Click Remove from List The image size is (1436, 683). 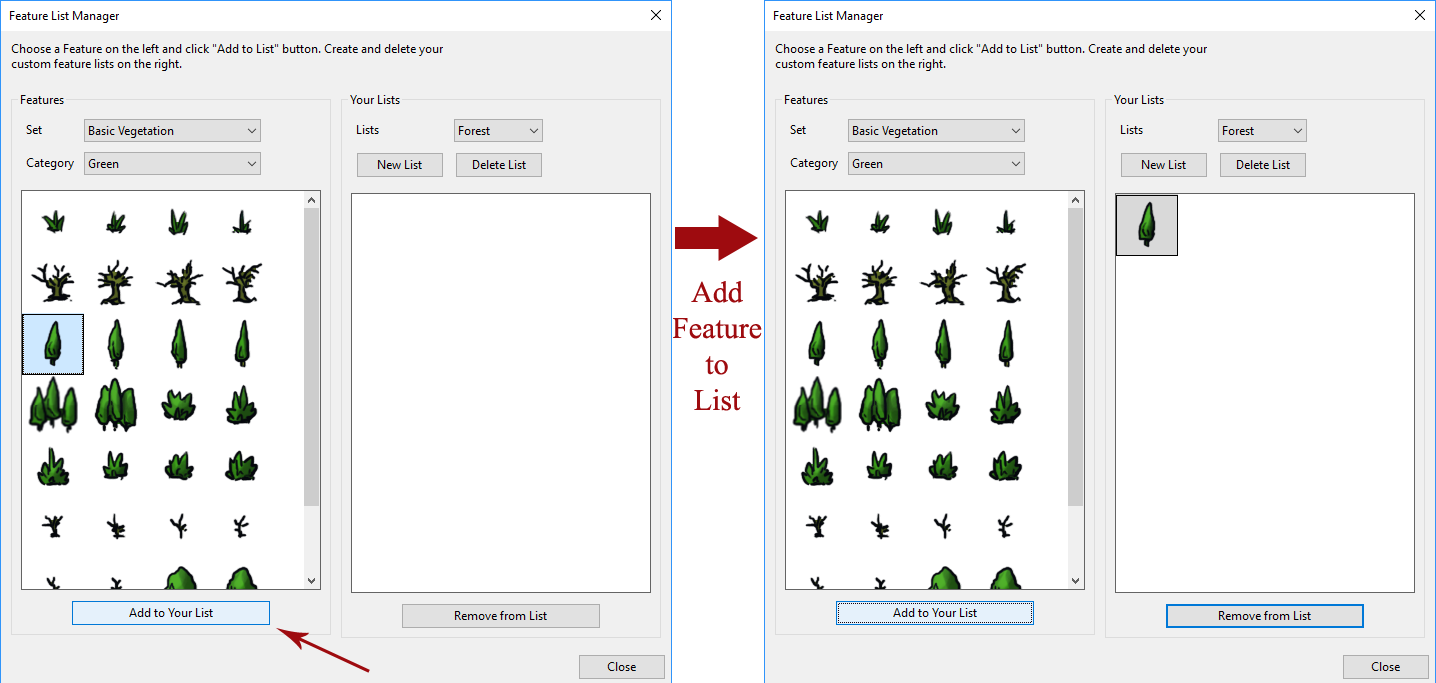point(500,615)
